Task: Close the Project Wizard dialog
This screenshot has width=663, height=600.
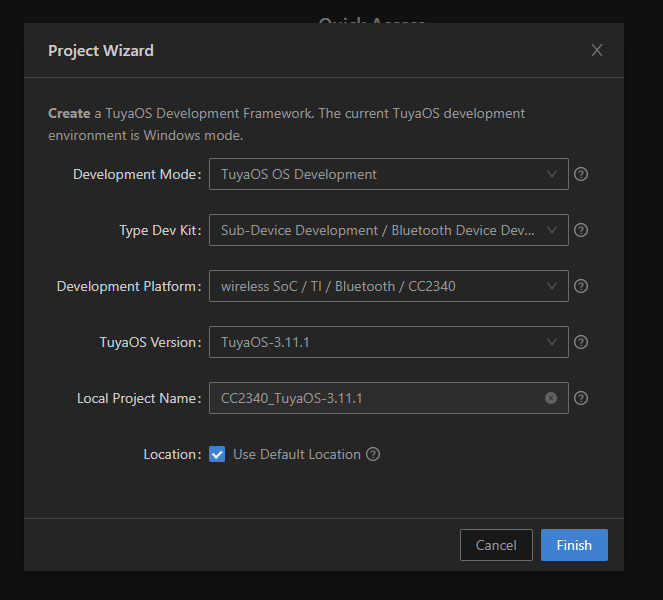Action: (x=597, y=50)
